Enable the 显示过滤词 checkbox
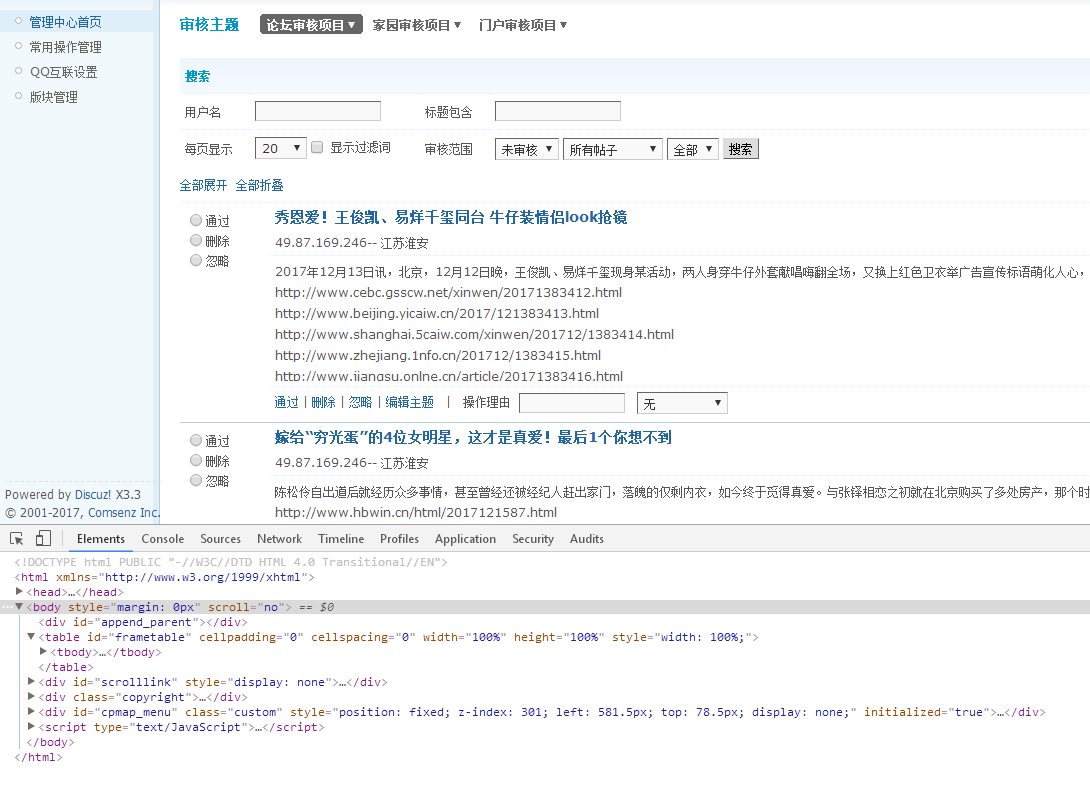The height and width of the screenshot is (785, 1090). (317, 147)
